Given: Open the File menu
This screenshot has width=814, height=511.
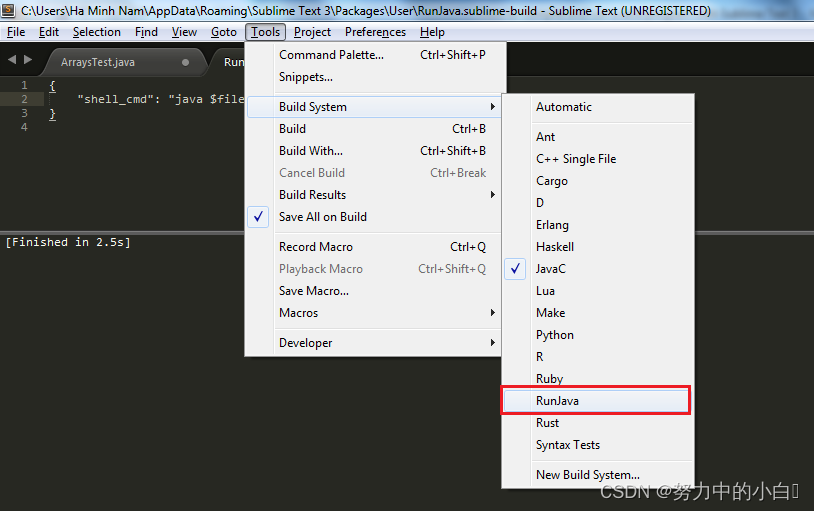Looking at the screenshot, I should coord(16,32).
